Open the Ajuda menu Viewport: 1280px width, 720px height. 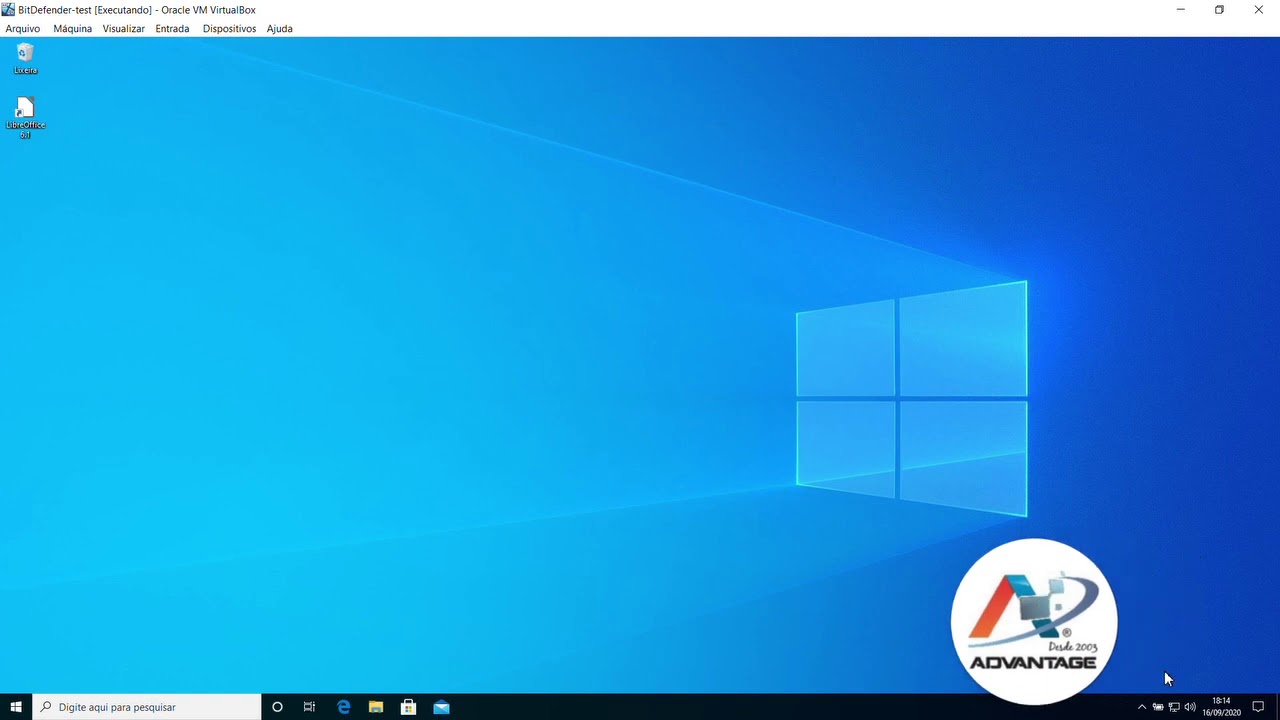point(280,29)
